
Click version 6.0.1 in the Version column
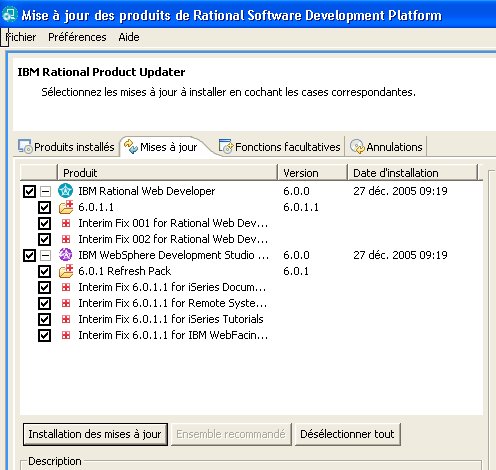296,271
